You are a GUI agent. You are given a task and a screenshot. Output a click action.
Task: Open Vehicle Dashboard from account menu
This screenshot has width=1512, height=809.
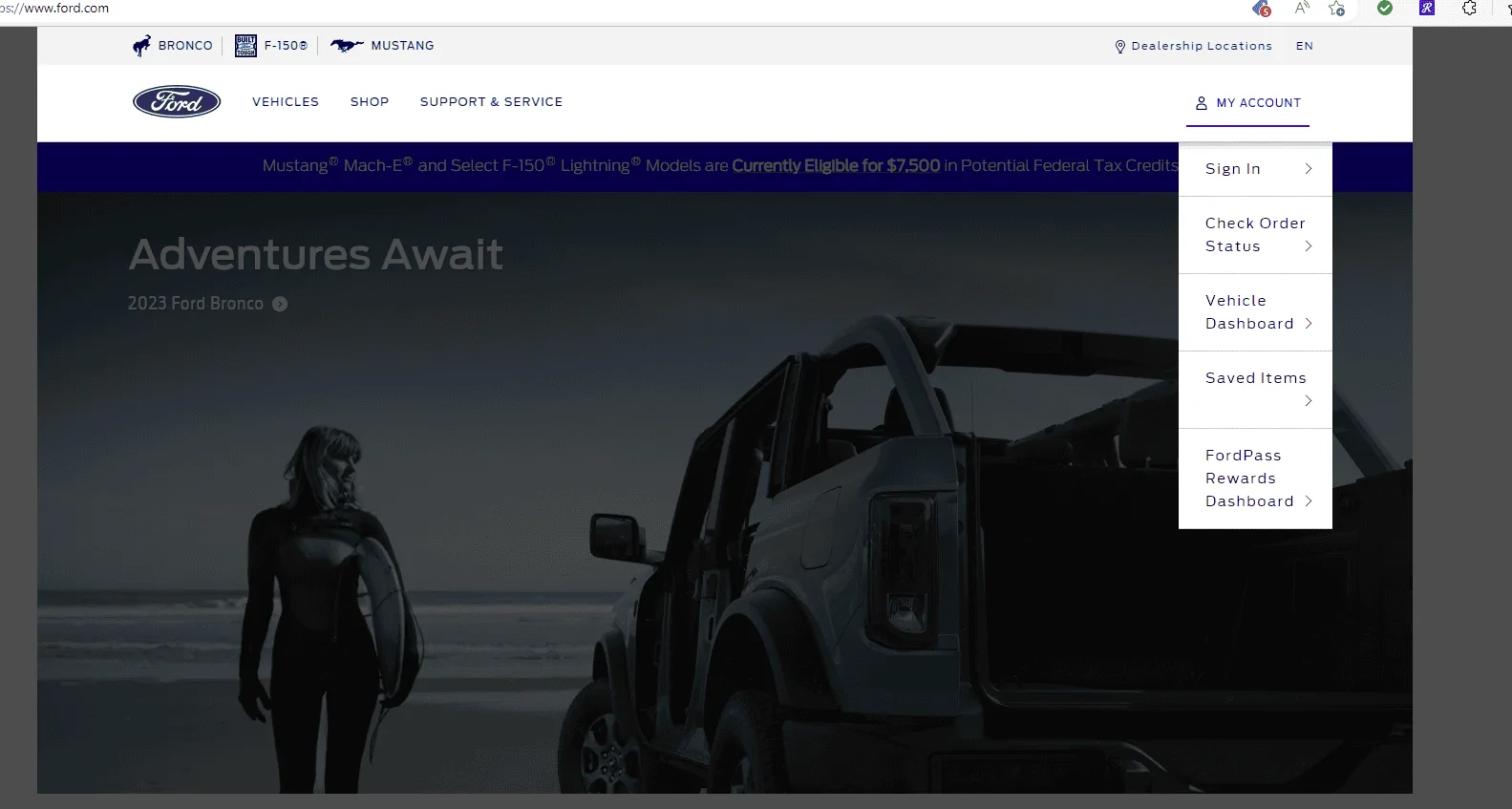(x=1255, y=312)
